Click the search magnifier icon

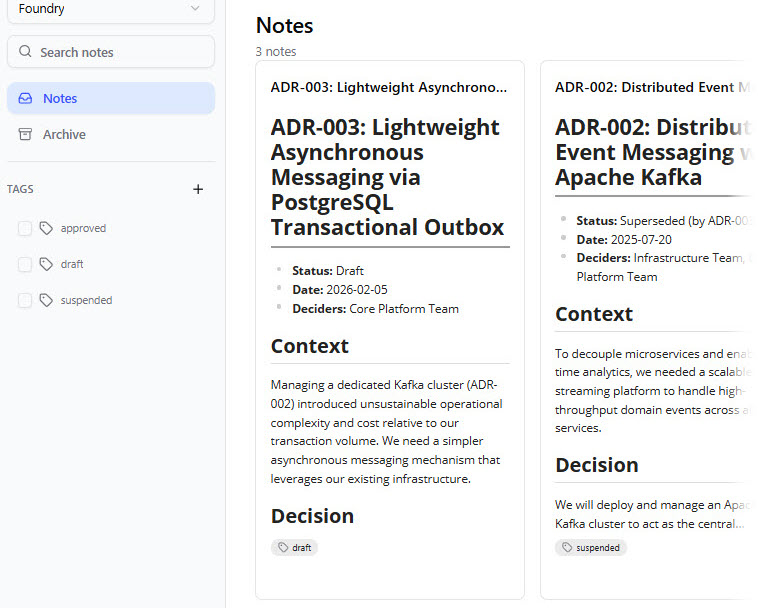pos(25,51)
